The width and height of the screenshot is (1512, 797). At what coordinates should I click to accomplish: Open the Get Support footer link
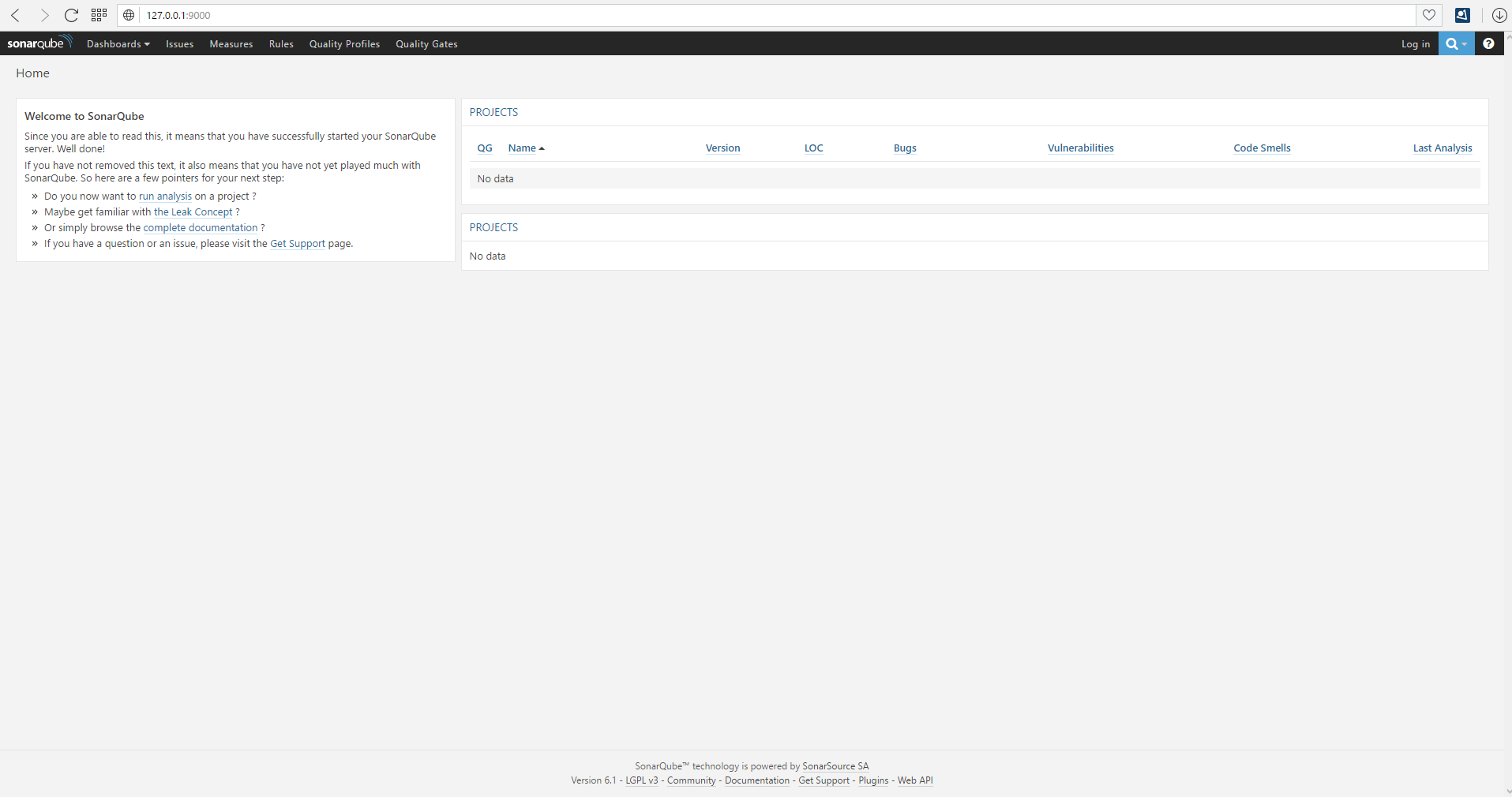coord(824,780)
